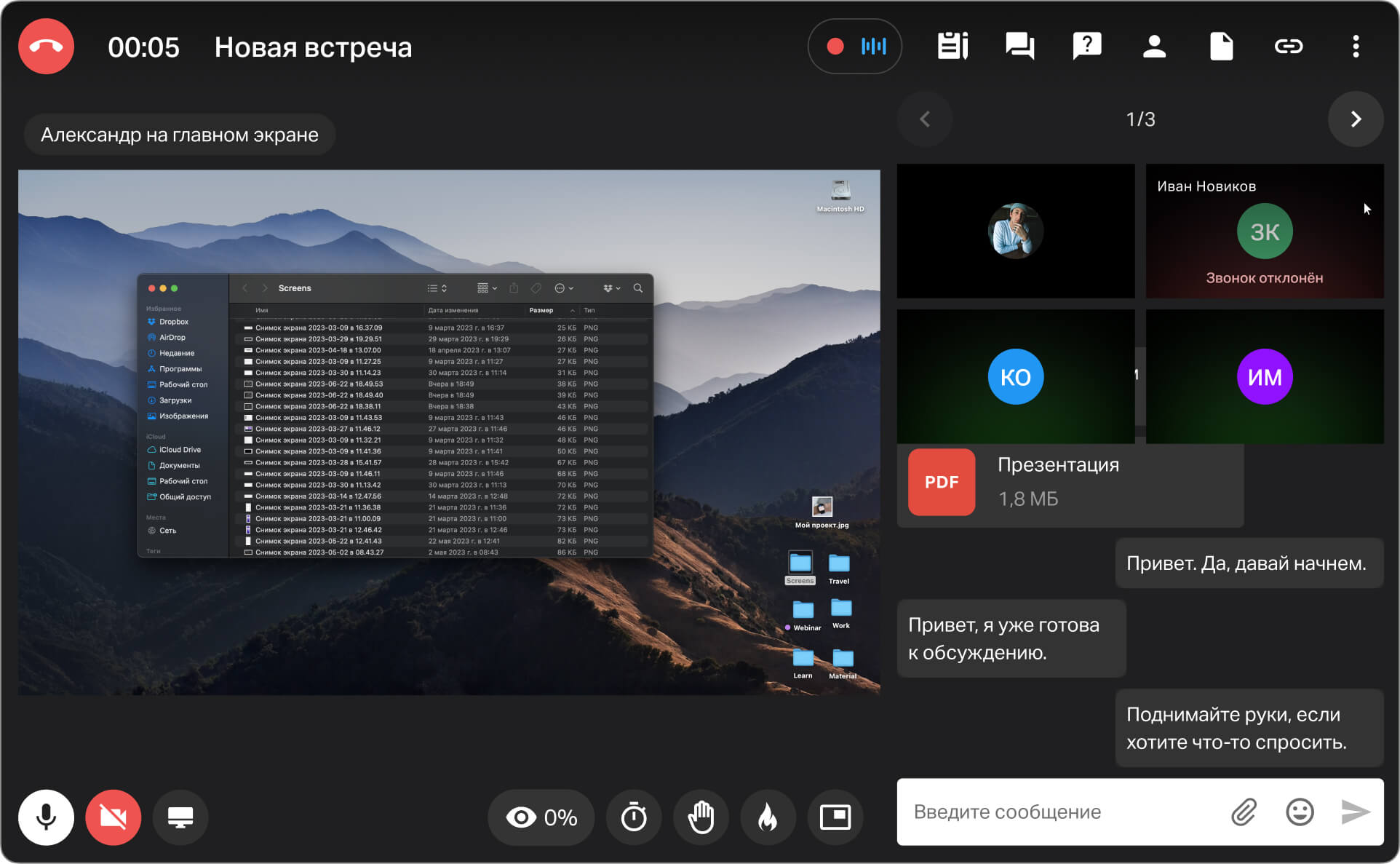Open the shared files document icon
1400x864 pixels.
click(1221, 47)
